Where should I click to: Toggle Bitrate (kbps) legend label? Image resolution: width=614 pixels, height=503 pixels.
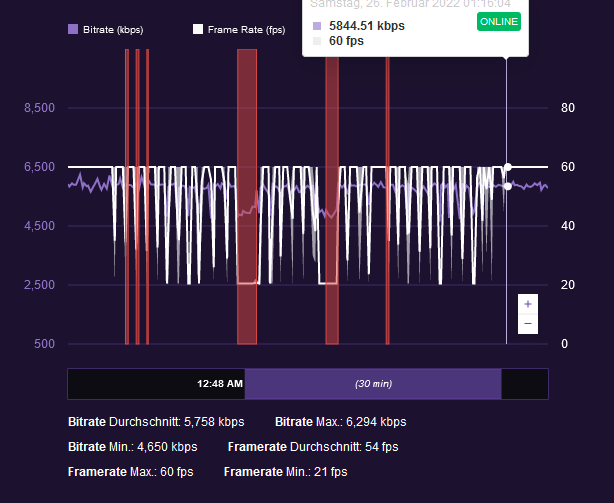pos(113,30)
